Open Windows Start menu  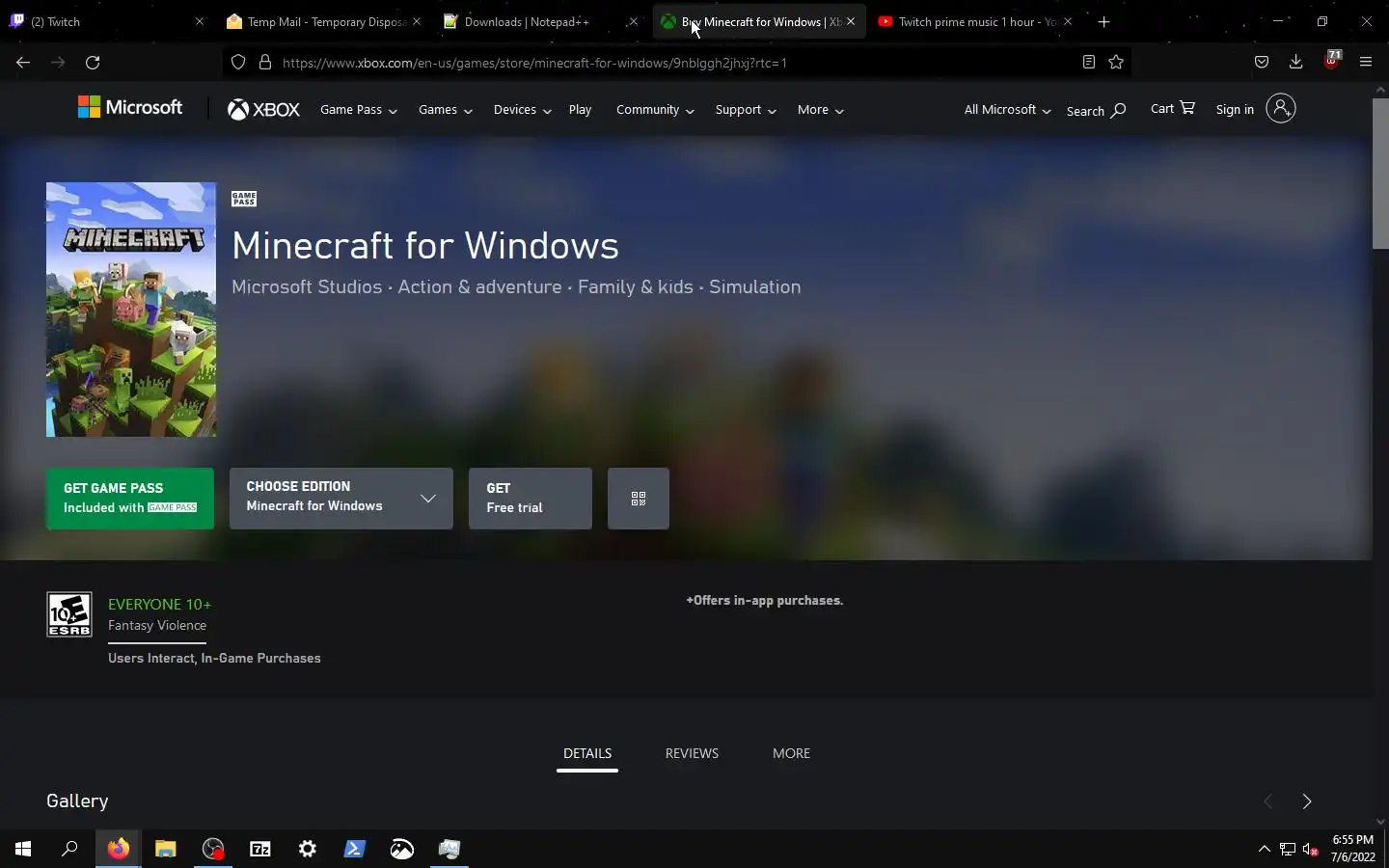pos(23,849)
